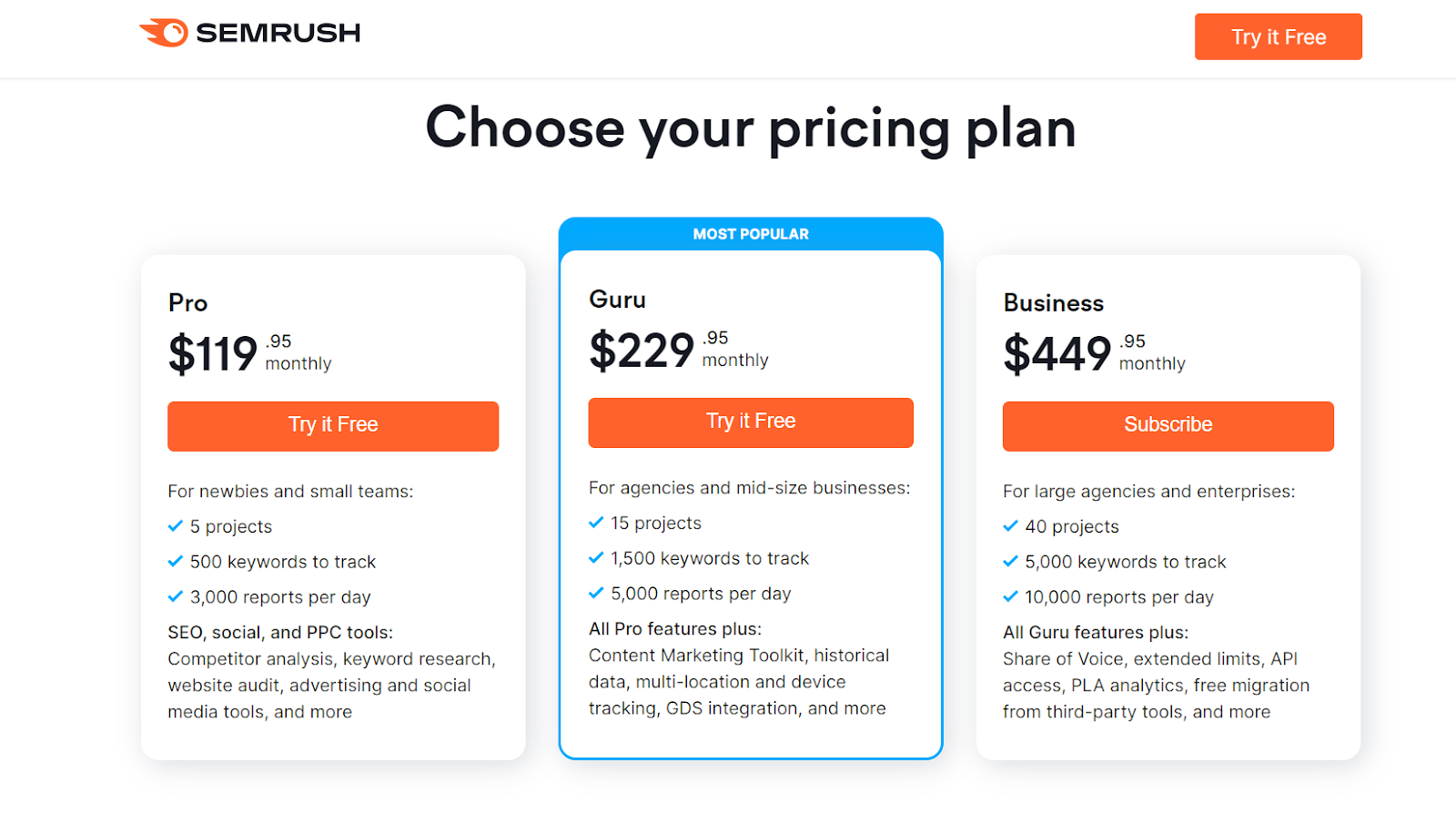Viewport: 1456px width, 814px height.
Task: Click the $229.95 monthly price
Action: [x=679, y=351]
